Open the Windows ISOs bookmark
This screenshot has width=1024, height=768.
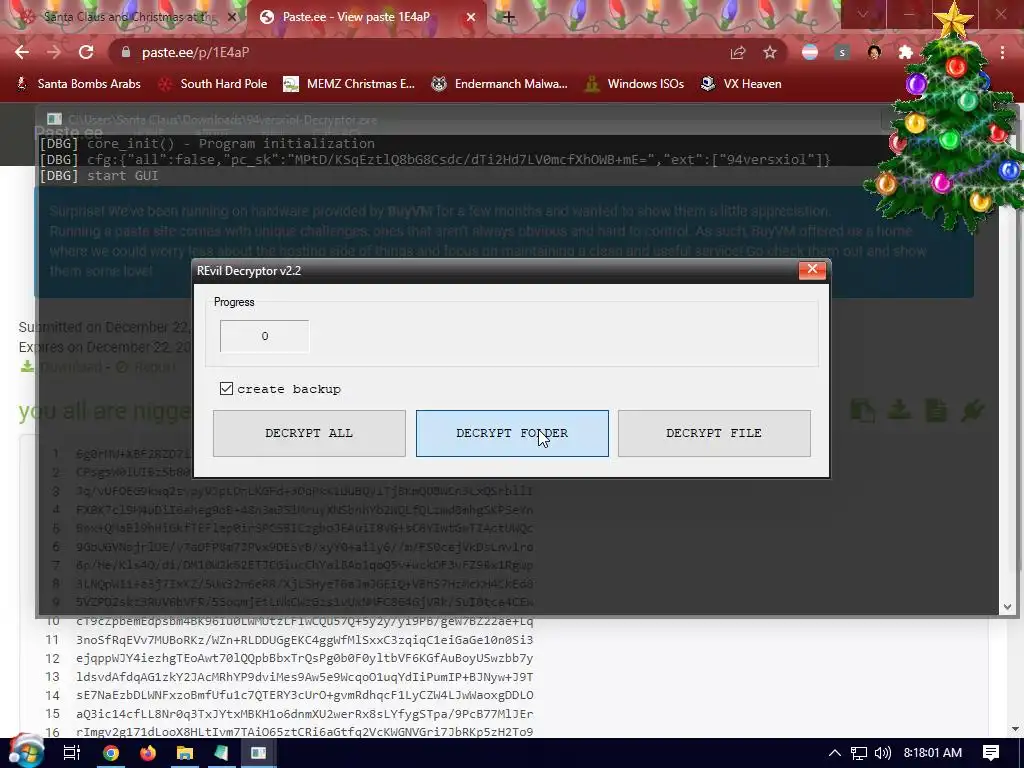(x=634, y=84)
